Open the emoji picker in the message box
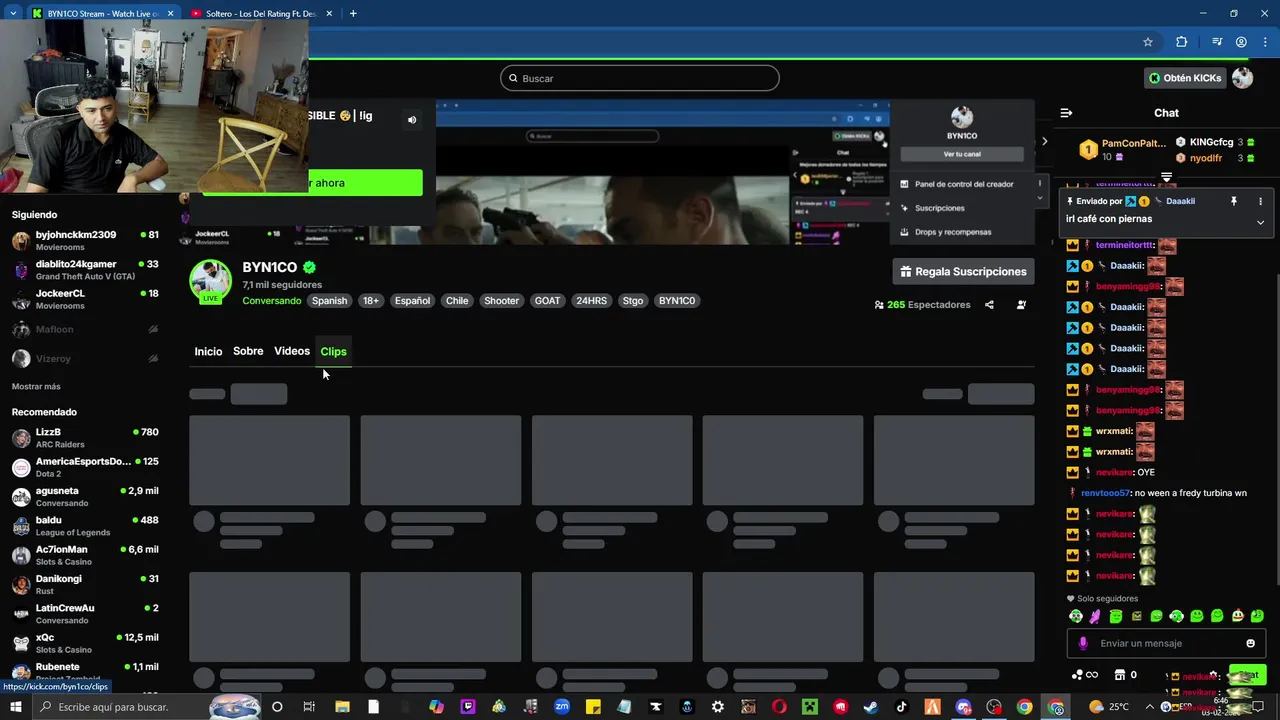 click(1250, 643)
